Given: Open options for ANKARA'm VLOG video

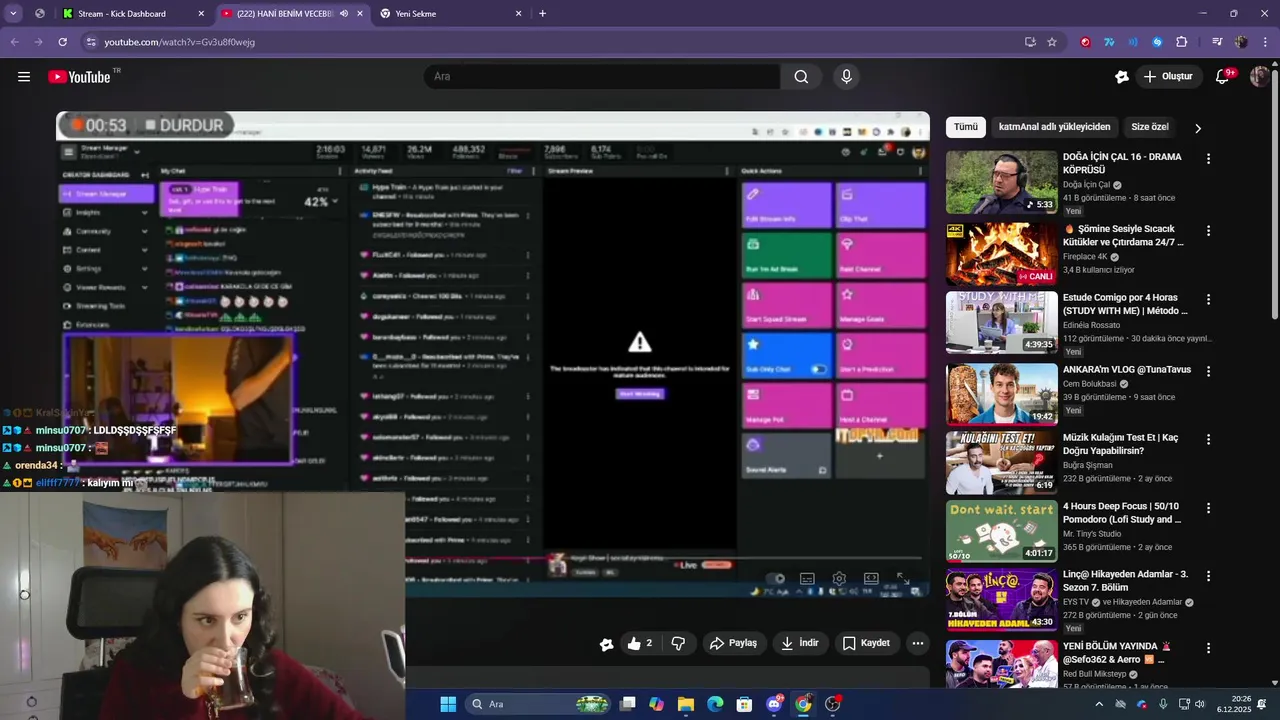Looking at the screenshot, I should pyautogui.click(x=1208, y=371).
